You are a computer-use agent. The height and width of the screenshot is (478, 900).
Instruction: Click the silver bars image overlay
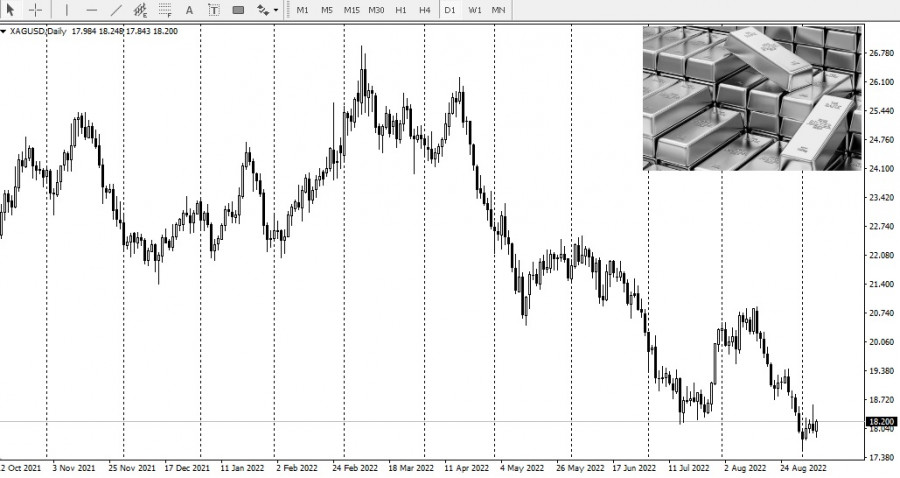coord(752,98)
